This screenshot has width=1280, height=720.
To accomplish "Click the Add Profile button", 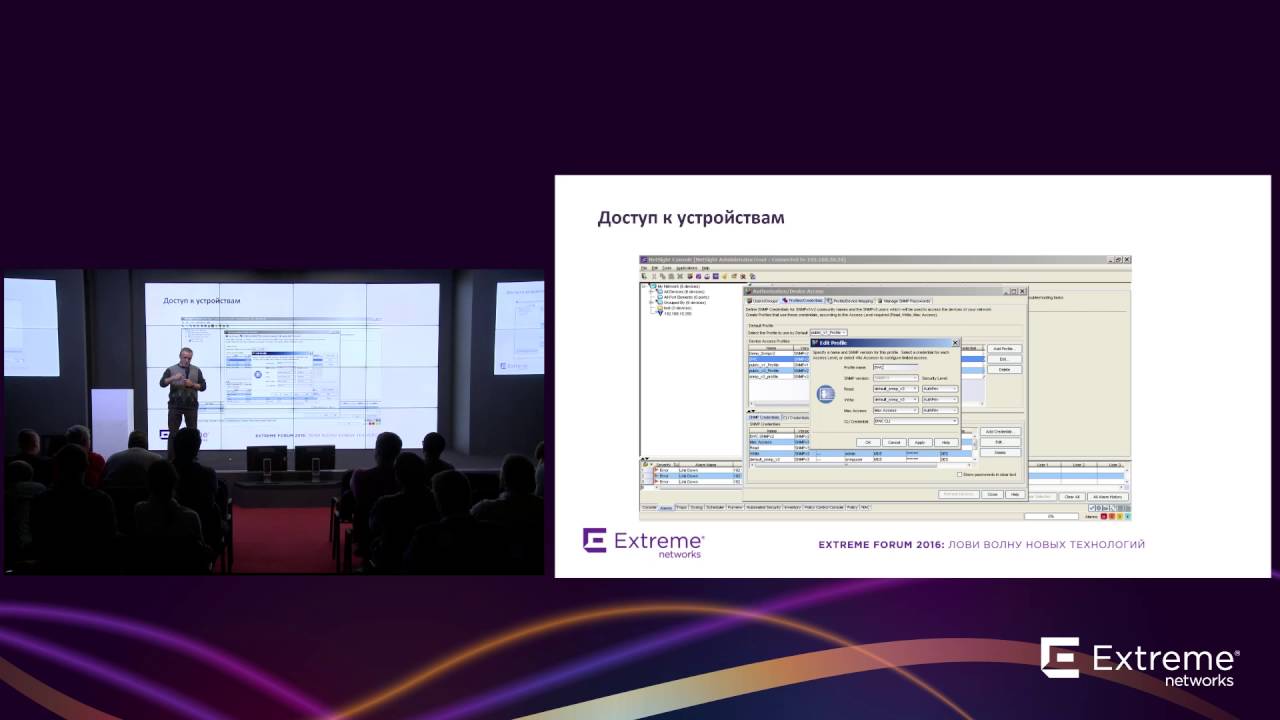I will pyautogui.click(x=1004, y=348).
